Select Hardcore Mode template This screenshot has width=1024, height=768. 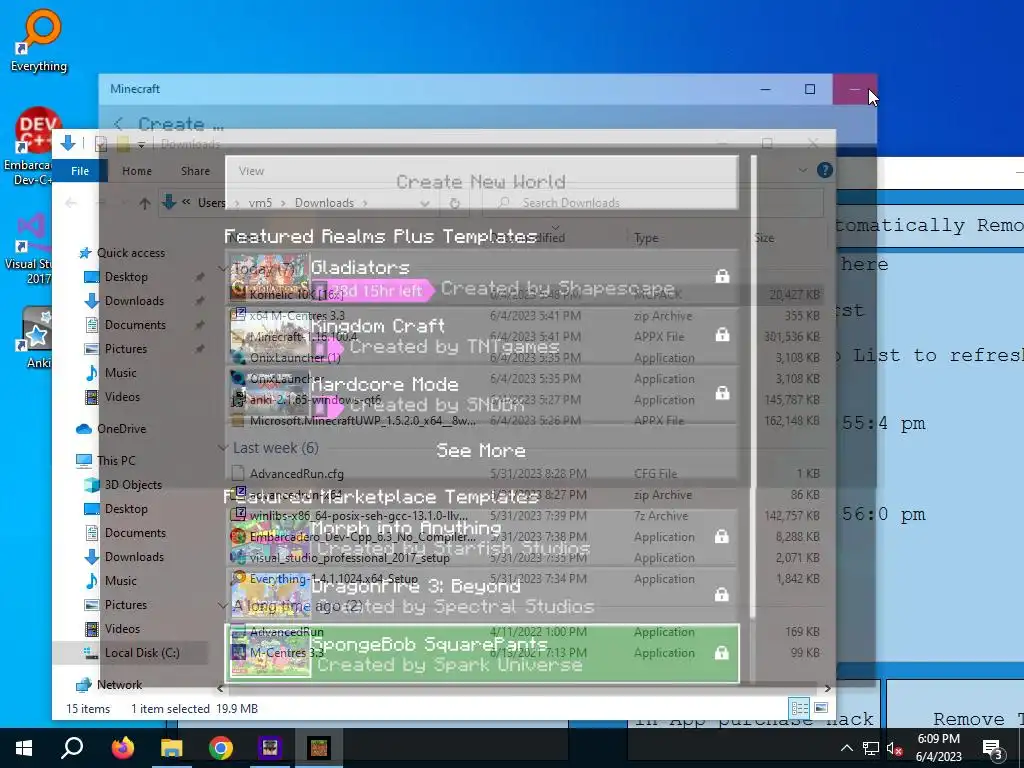click(481, 394)
